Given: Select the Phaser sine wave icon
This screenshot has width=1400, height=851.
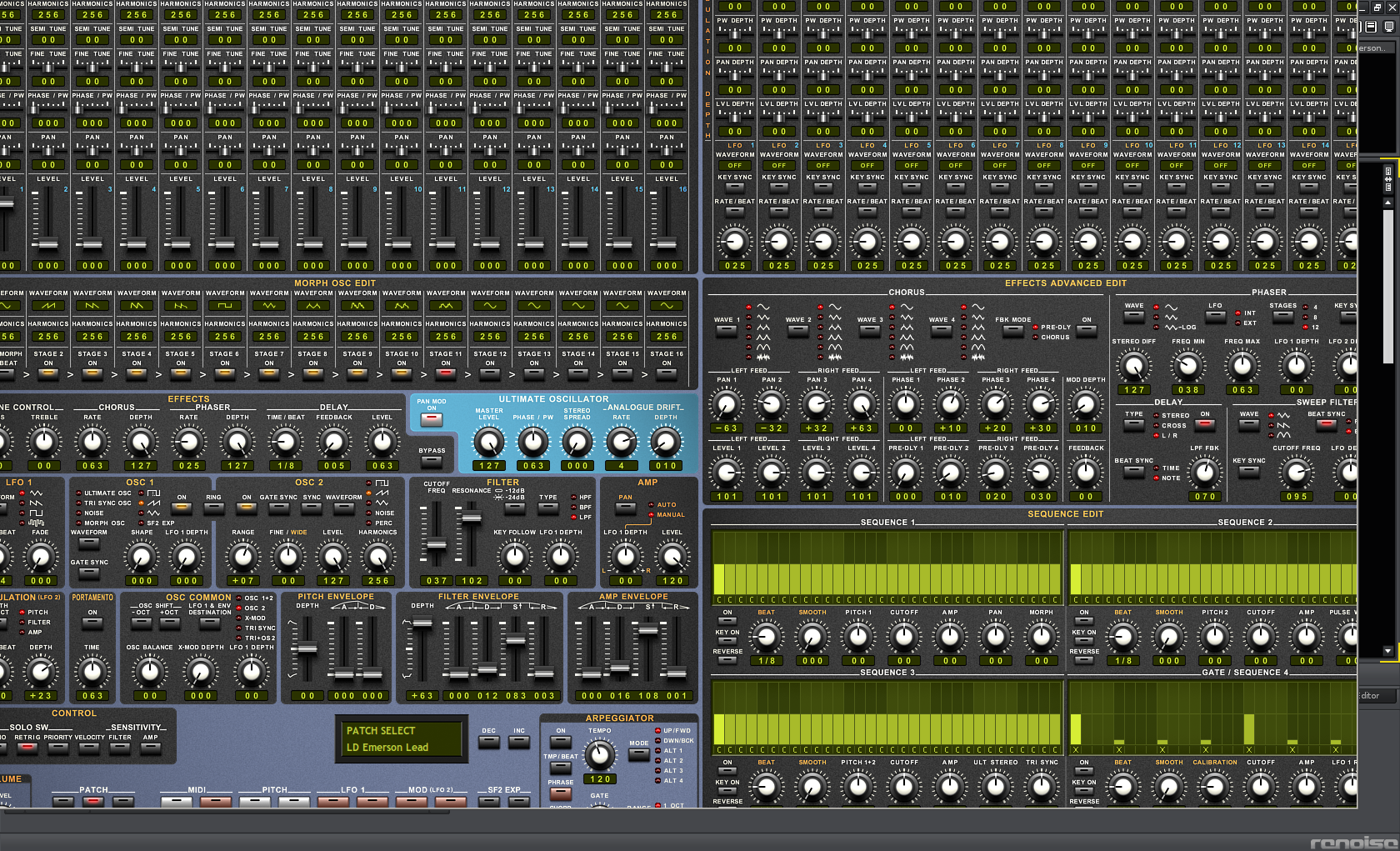Looking at the screenshot, I should [1171, 308].
